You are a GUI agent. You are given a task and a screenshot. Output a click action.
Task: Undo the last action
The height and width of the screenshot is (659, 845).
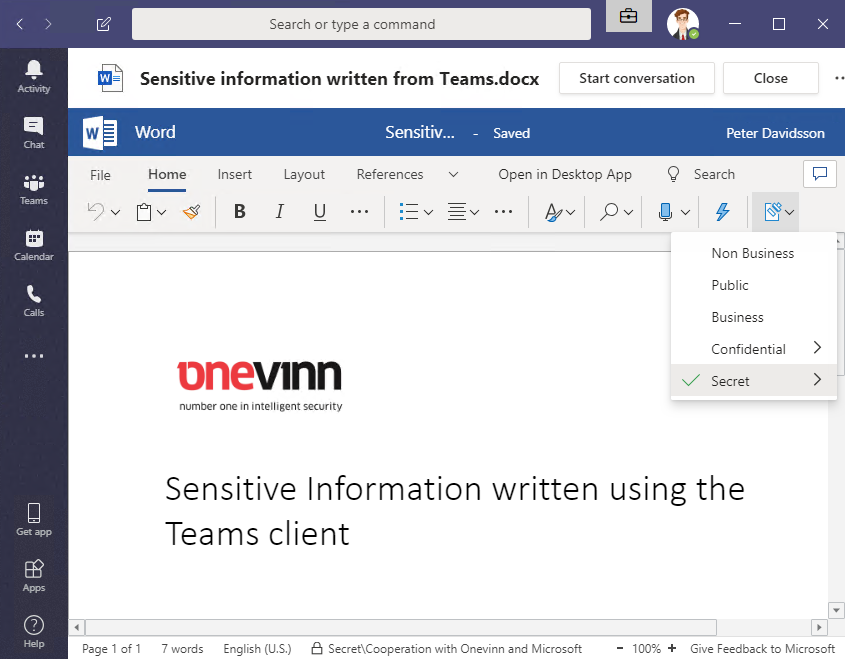pos(95,212)
